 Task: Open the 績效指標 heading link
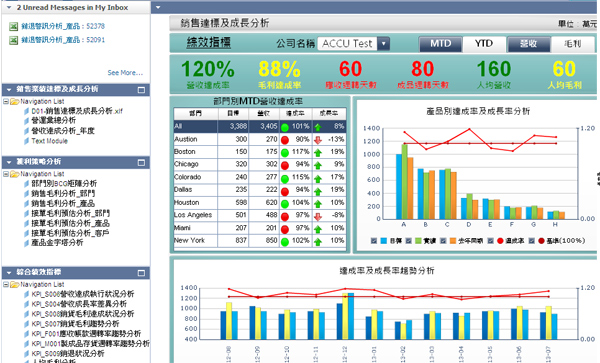209,42
